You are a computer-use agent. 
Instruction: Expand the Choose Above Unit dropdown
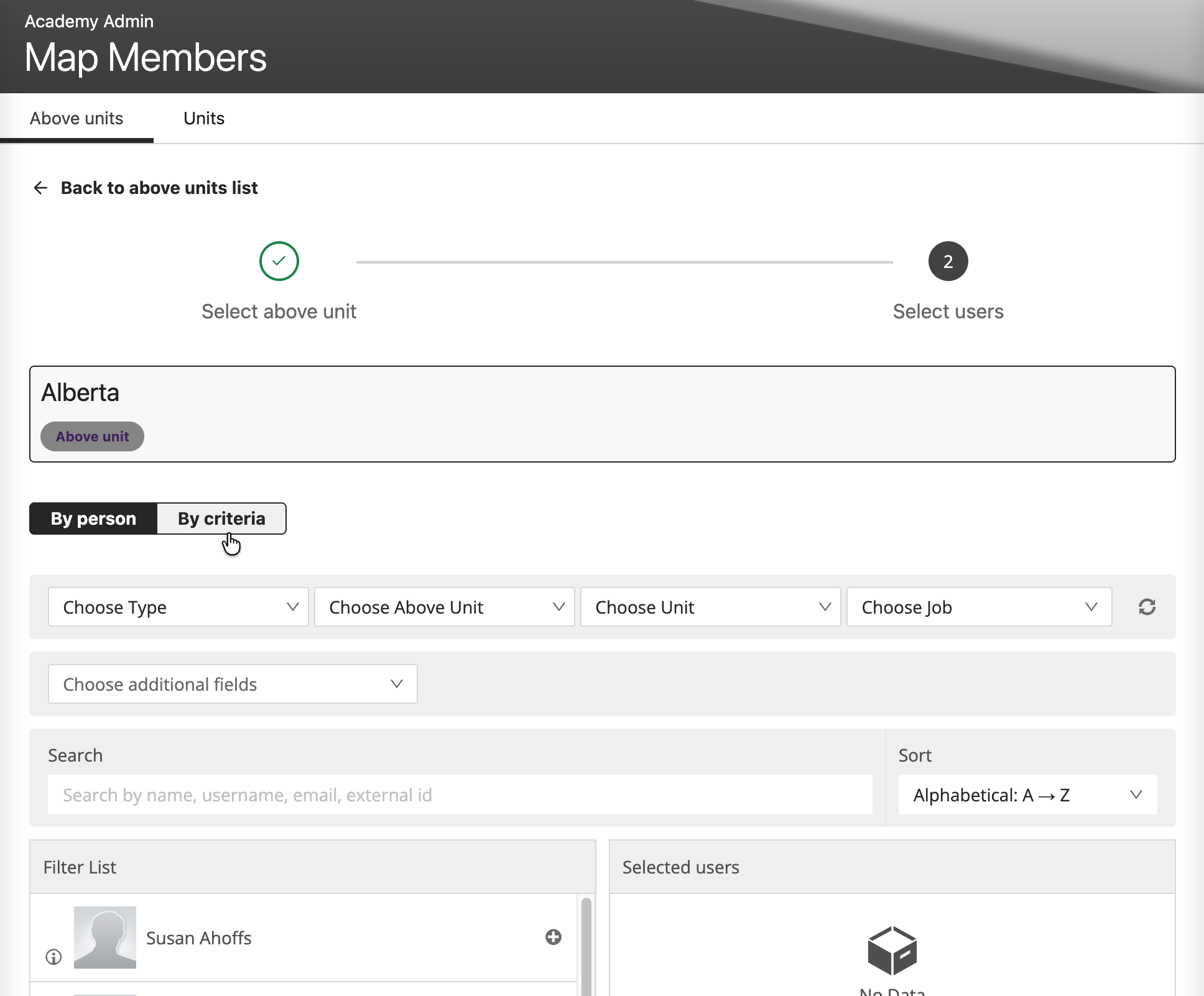click(444, 607)
